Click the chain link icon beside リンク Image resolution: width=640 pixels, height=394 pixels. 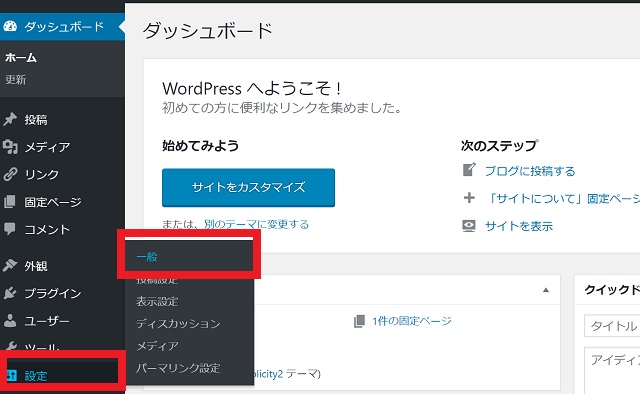[x=10, y=174]
